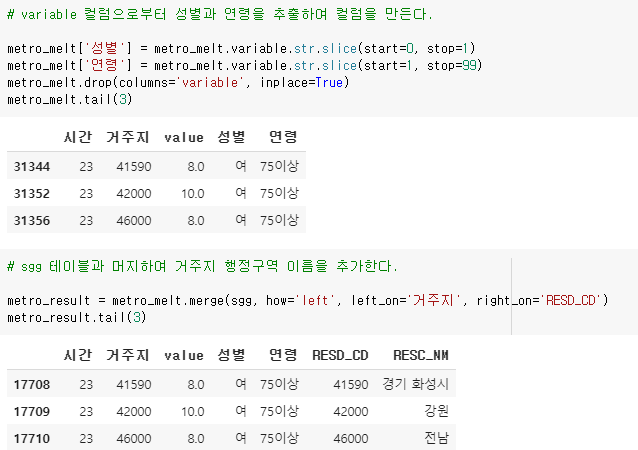The height and width of the screenshot is (450, 638).
Task: Click the 10.0 value in row 17709
Action: 193,412
